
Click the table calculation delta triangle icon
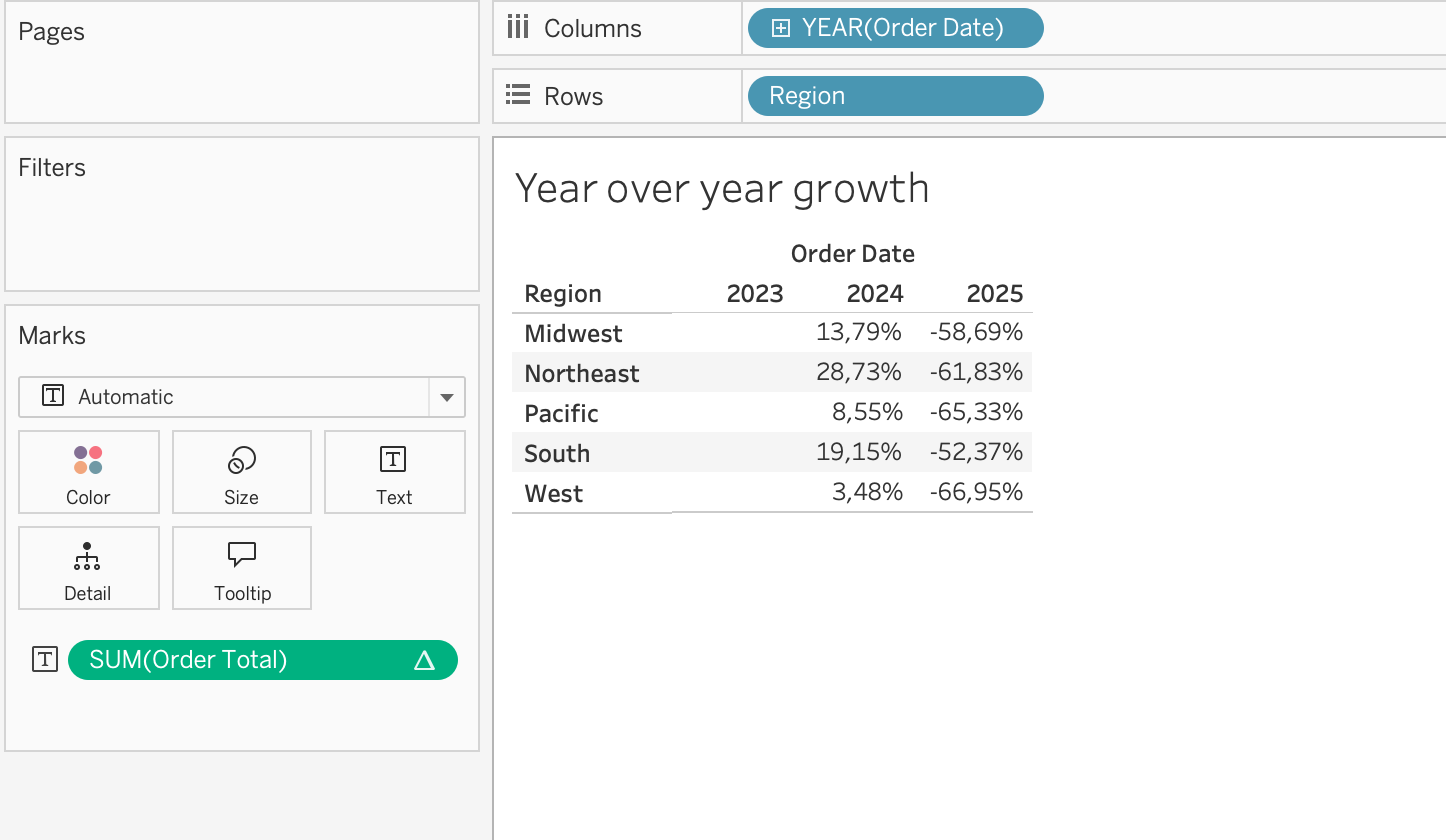click(424, 660)
